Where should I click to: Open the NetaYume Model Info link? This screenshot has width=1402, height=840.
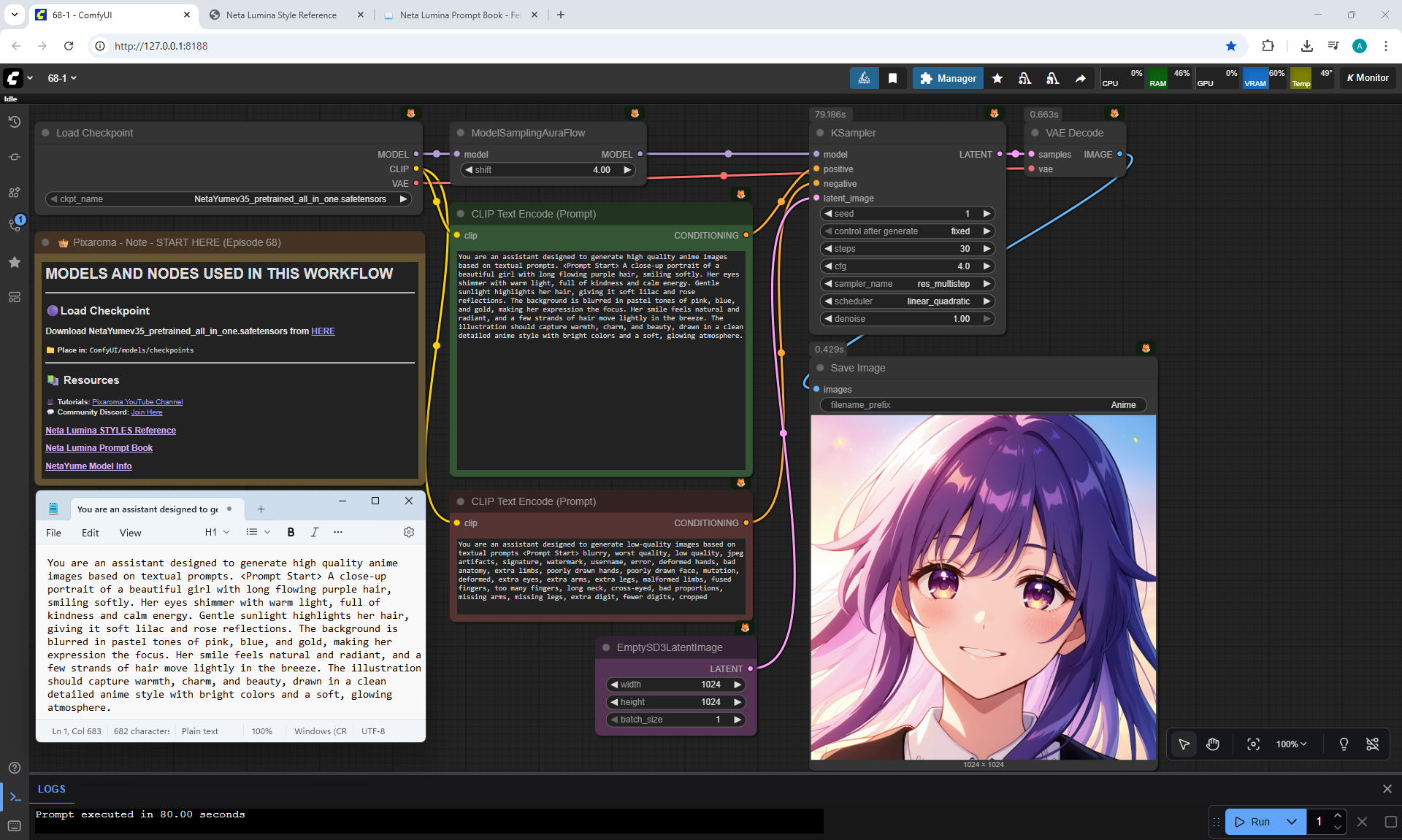tap(88, 466)
